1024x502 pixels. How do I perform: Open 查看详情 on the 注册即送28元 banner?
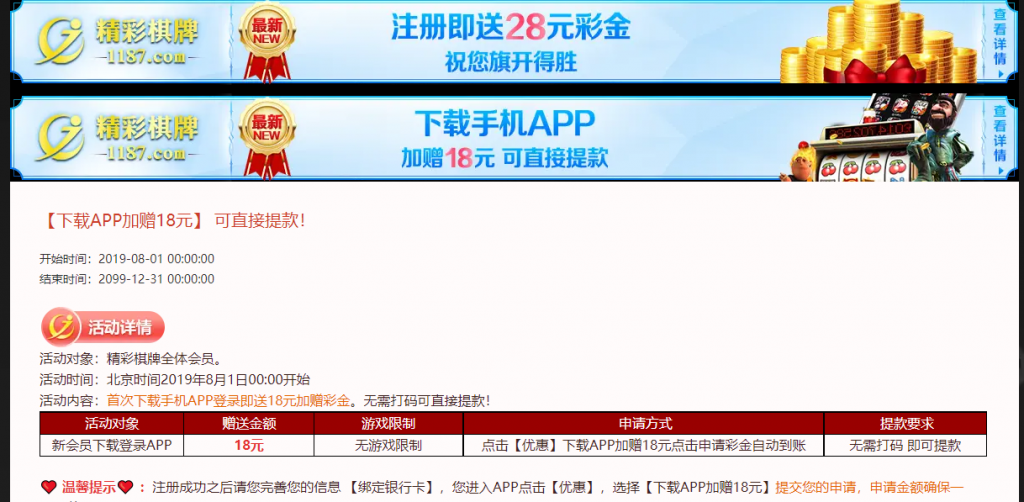tap(1000, 42)
